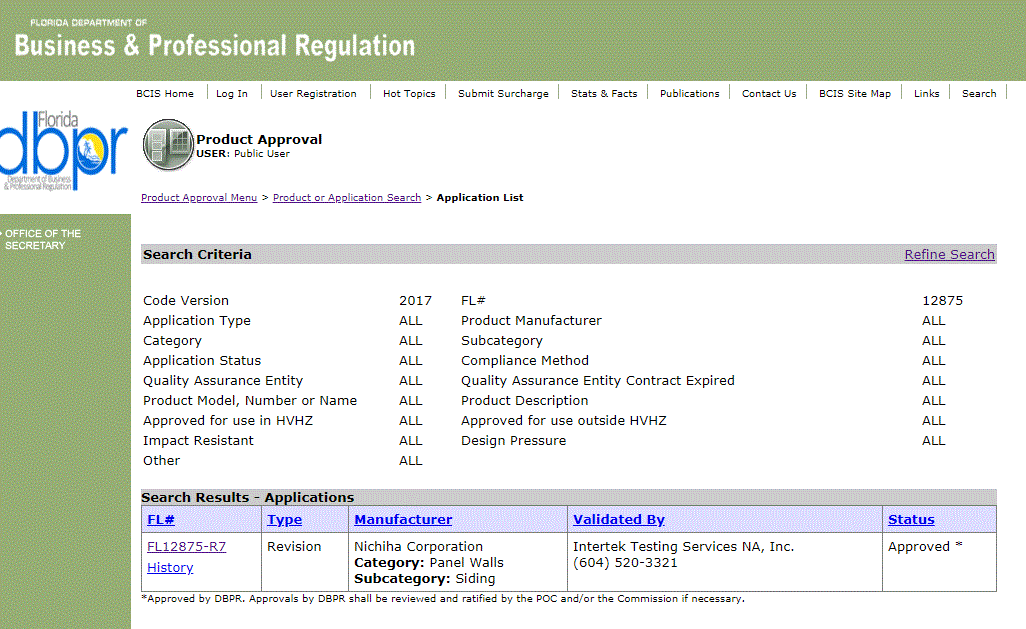Viewport: 1026px width, 629px height.
Task: Click Nichiha Corporation manufacturer text
Action: coord(419,547)
